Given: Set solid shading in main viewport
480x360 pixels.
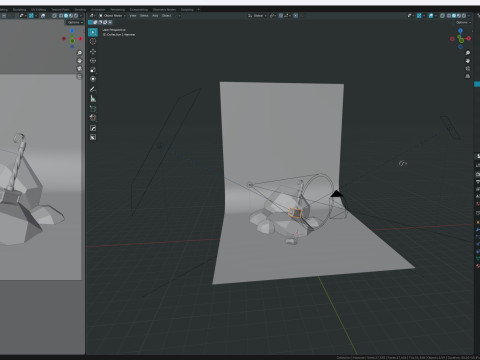Looking at the screenshot, I should (x=454, y=16).
